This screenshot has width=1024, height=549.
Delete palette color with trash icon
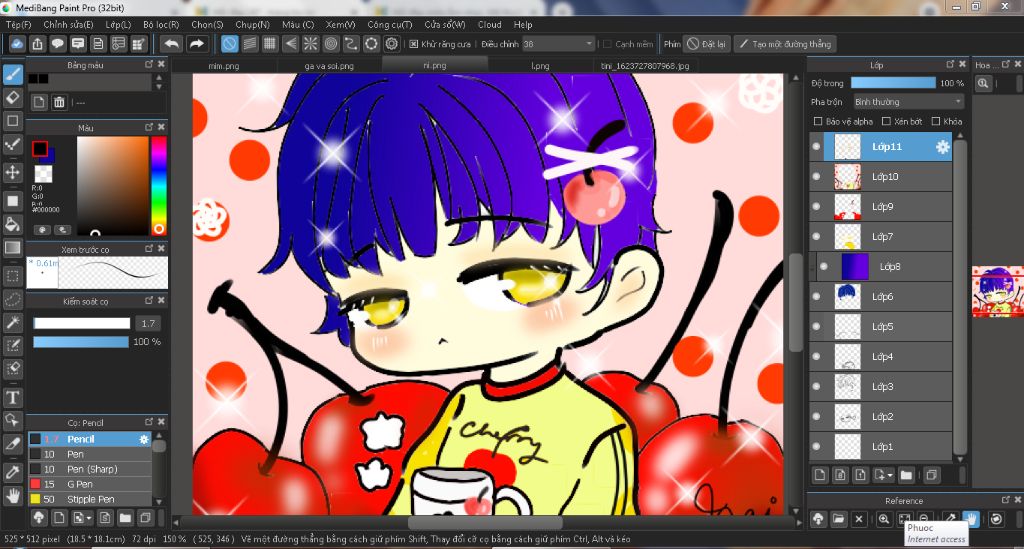(59, 102)
